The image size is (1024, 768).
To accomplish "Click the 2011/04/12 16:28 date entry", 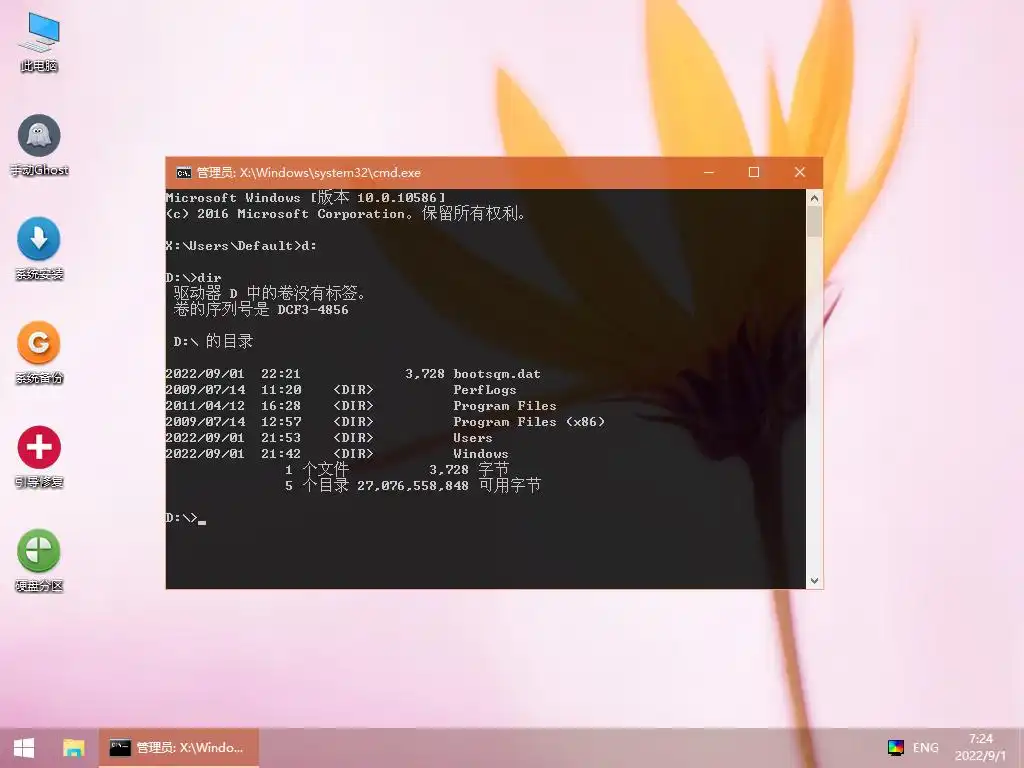I will click(x=233, y=406).
